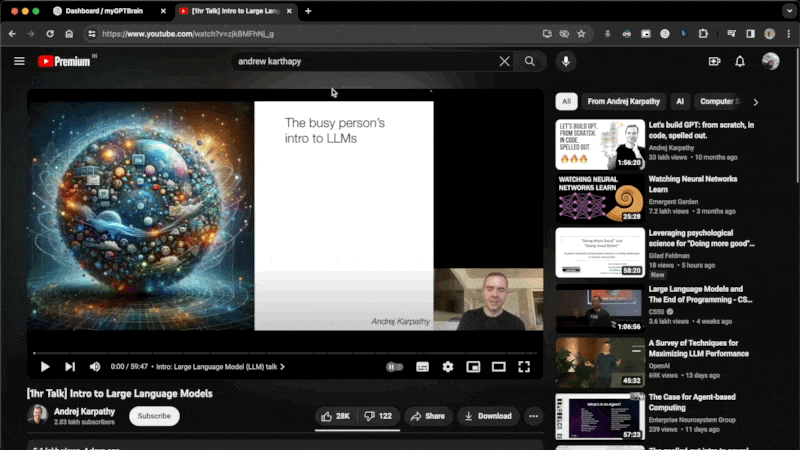Screen dimensions: 800x450
Task: Open the Create video icon
Action: point(714,61)
